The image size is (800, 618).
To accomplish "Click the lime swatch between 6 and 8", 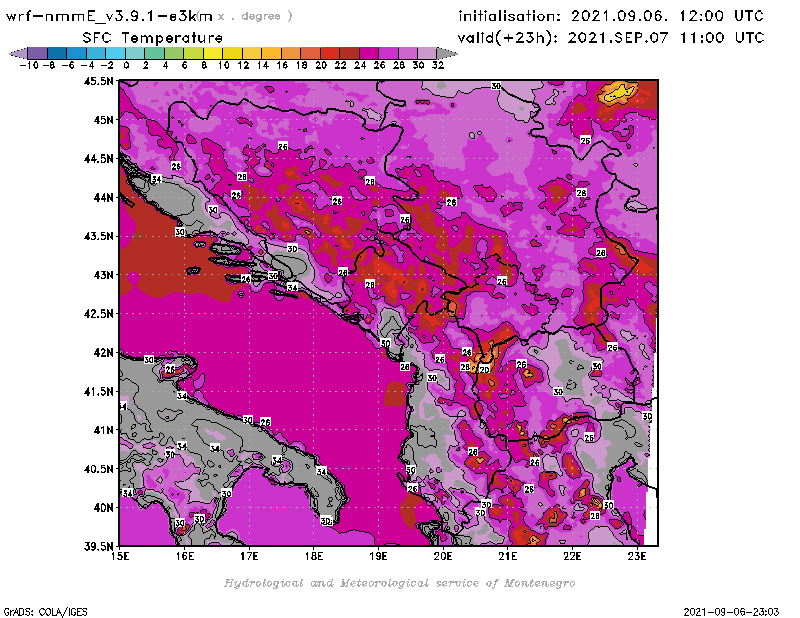I will point(193,53).
